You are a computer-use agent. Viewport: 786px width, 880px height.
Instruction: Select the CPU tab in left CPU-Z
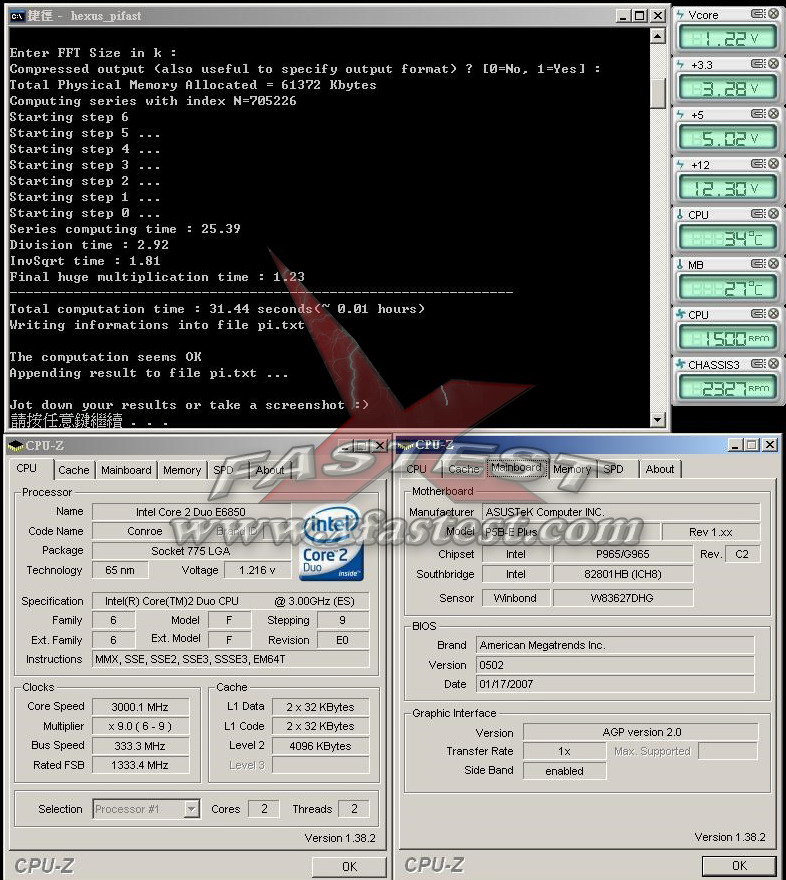27,469
